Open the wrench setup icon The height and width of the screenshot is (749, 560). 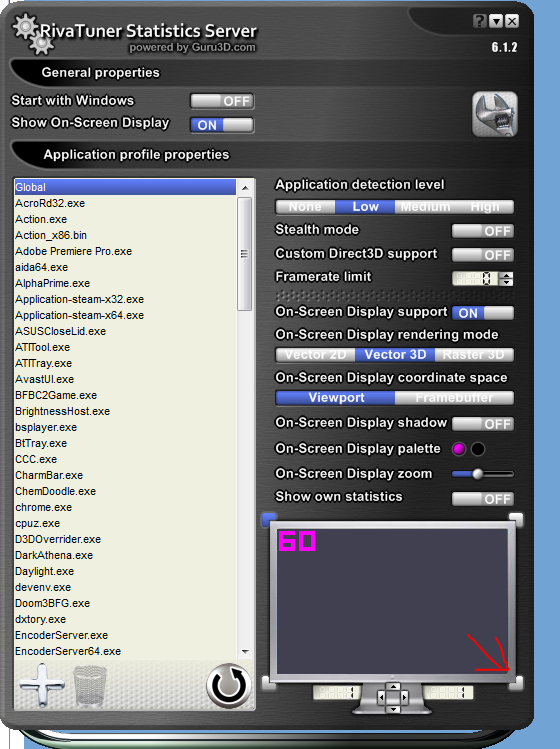pyautogui.click(x=495, y=114)
